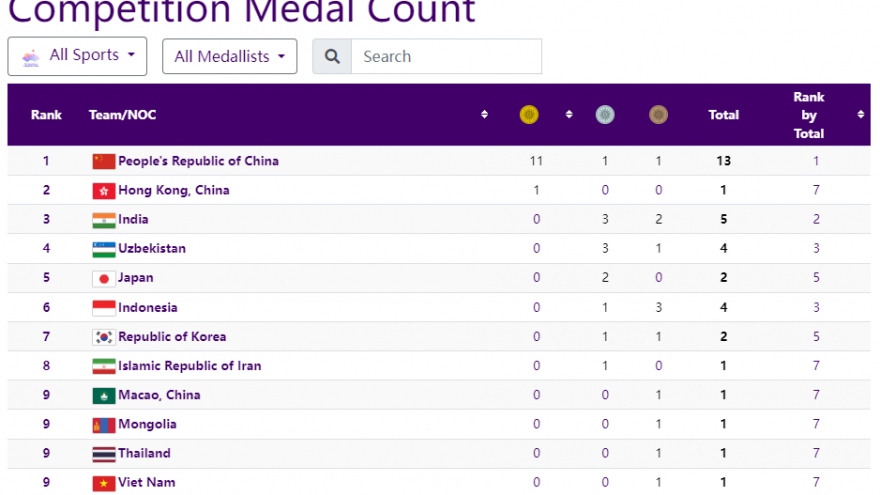
Task: Click the silver medal column icon
Action: tap(605, 115)
